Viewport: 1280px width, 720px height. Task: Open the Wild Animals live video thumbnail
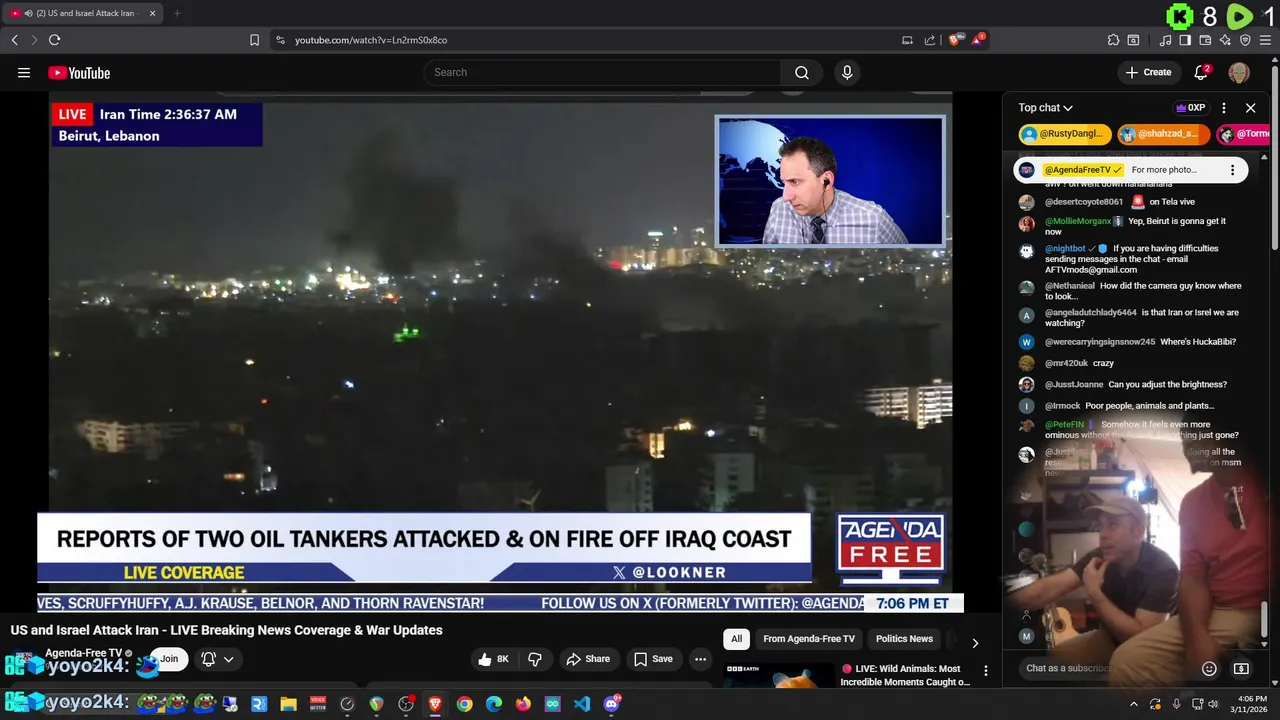(x=778, y=675)
